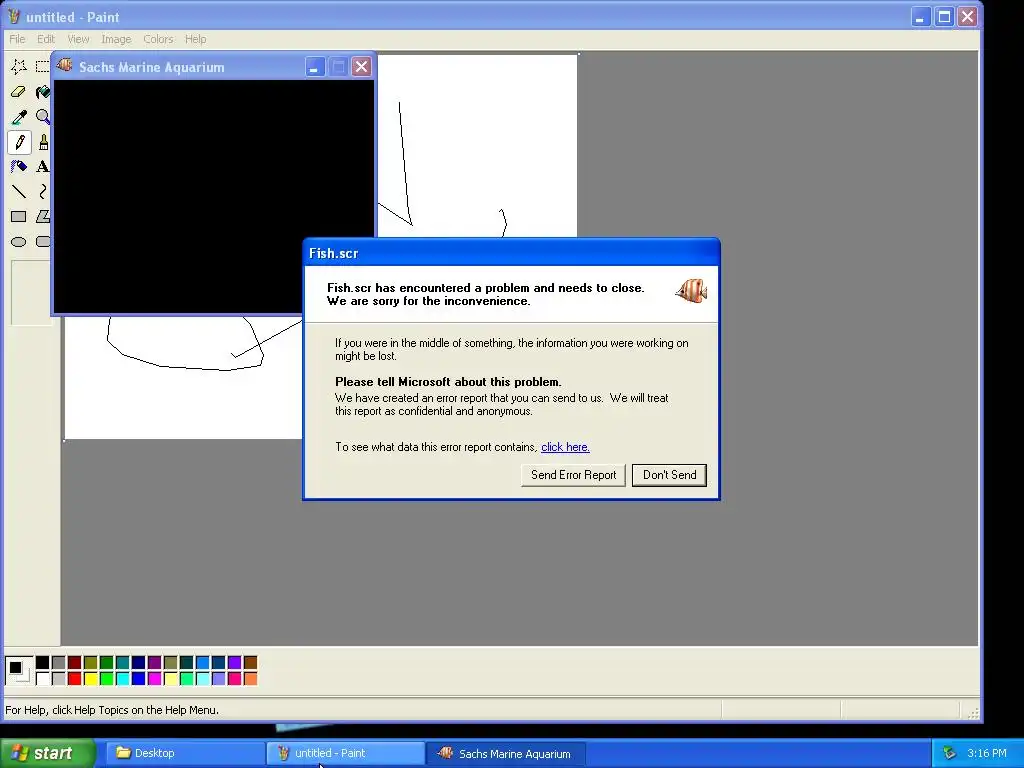Maximize/restore the Paint window
Image resolution: width=1024 pixels, height=768 pixels.
[x=944, y=16]
